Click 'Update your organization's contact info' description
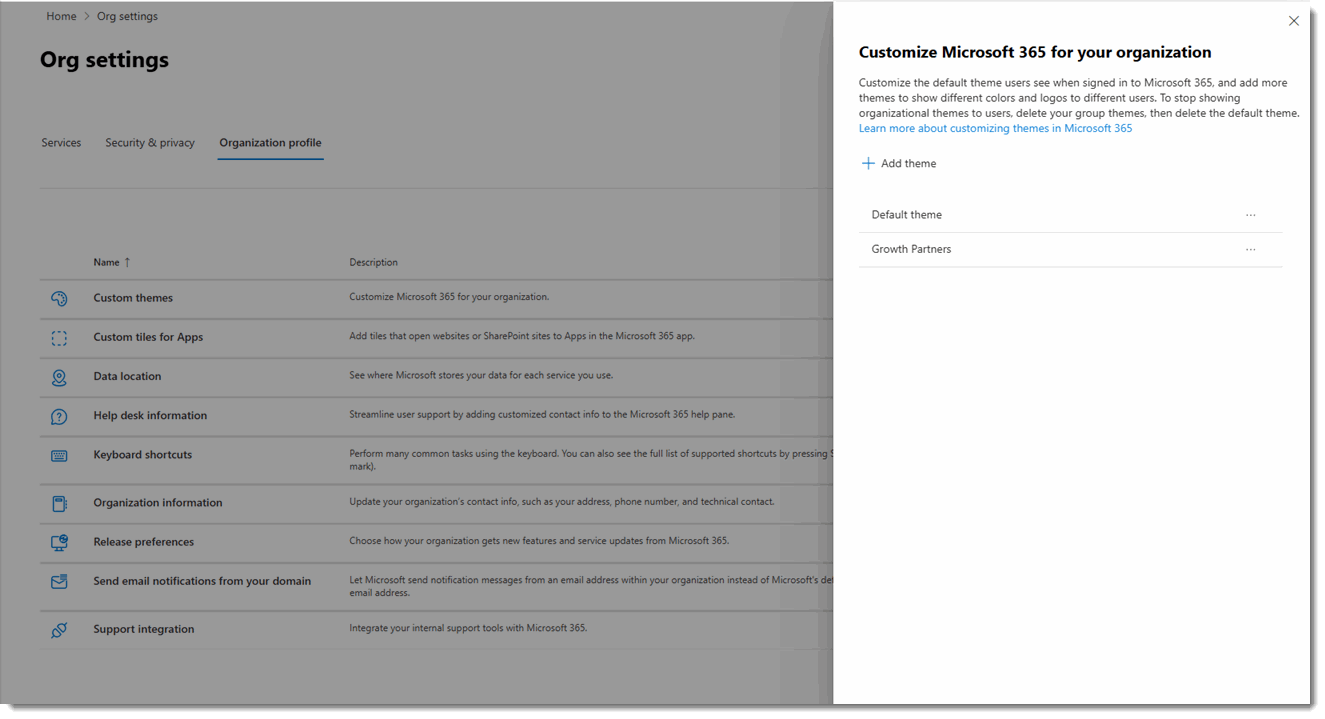Image resolution: width=1325 pixels, height=719 pixels. (x=561, y=501)
